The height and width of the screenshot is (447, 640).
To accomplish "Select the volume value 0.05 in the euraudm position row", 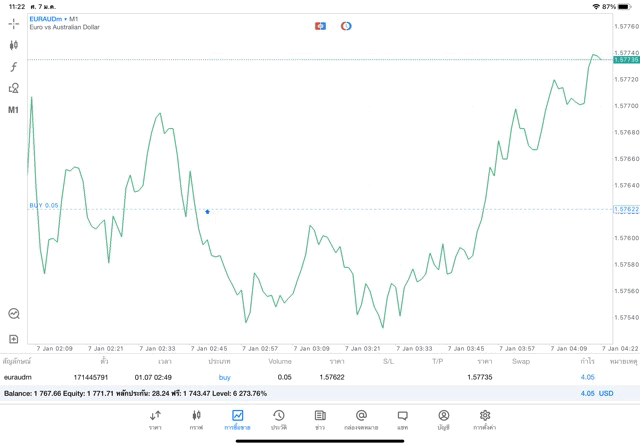I will click(284, 377).
